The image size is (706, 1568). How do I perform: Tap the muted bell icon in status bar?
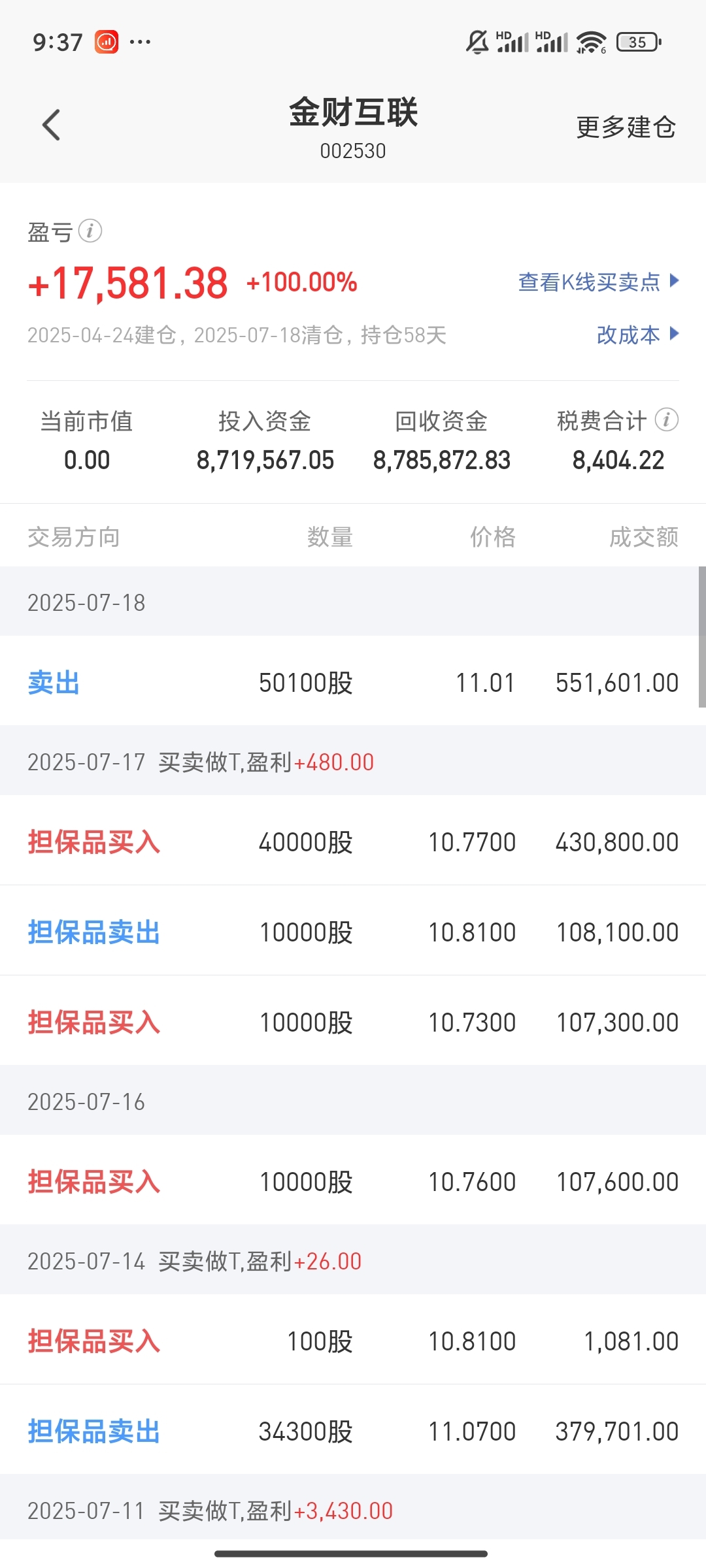pos(477,42)
